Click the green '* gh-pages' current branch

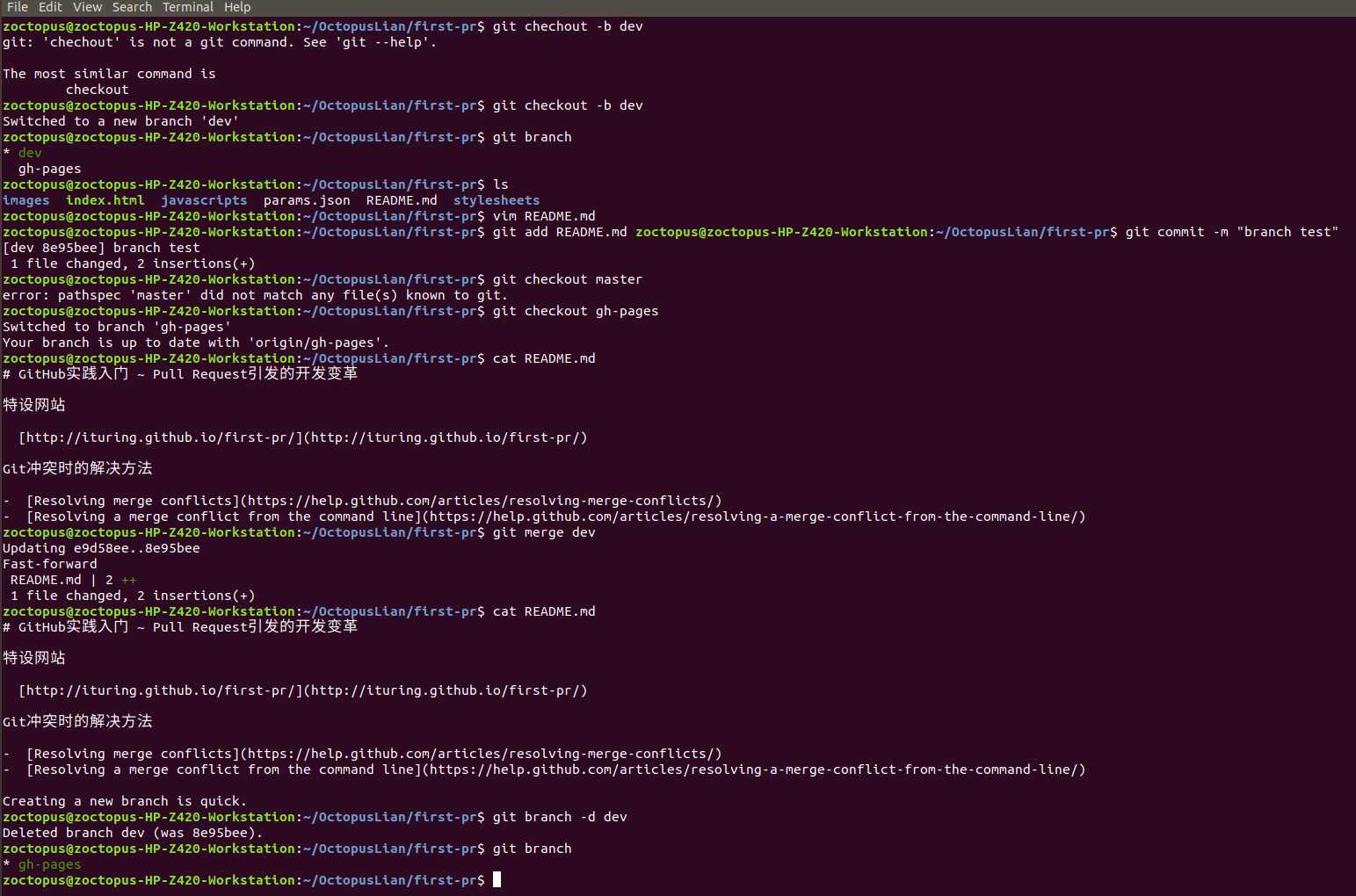coord(42,864)
